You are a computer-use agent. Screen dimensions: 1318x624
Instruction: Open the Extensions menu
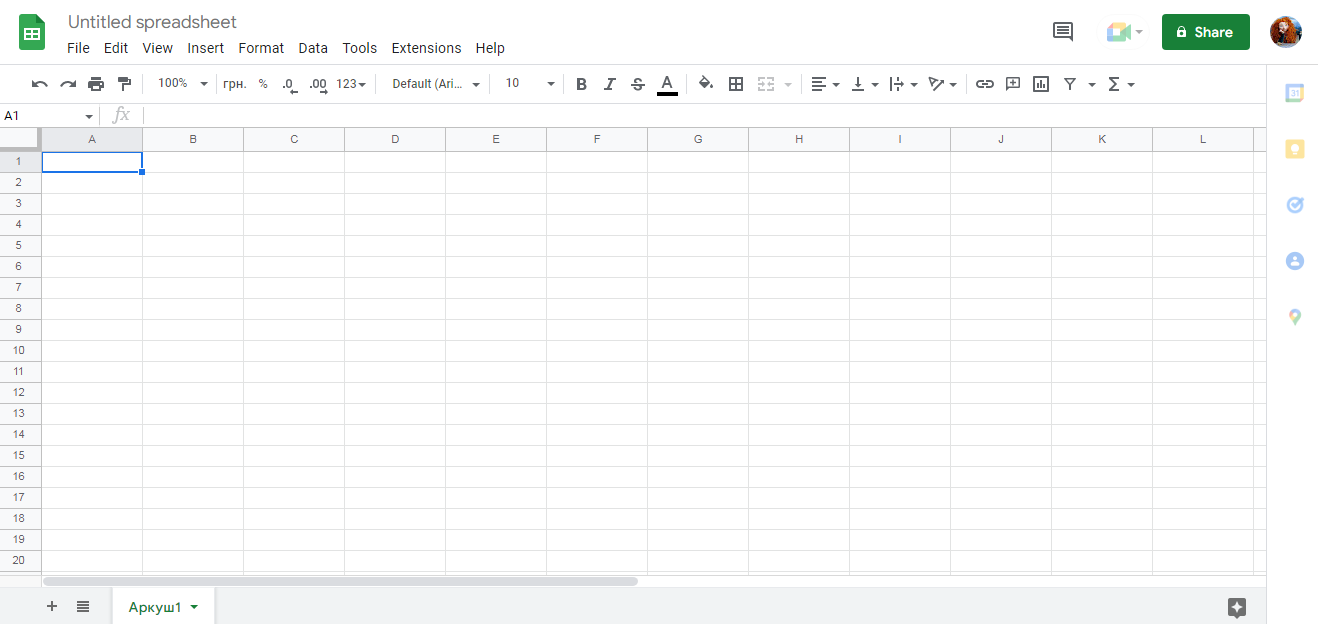[426, 48]
